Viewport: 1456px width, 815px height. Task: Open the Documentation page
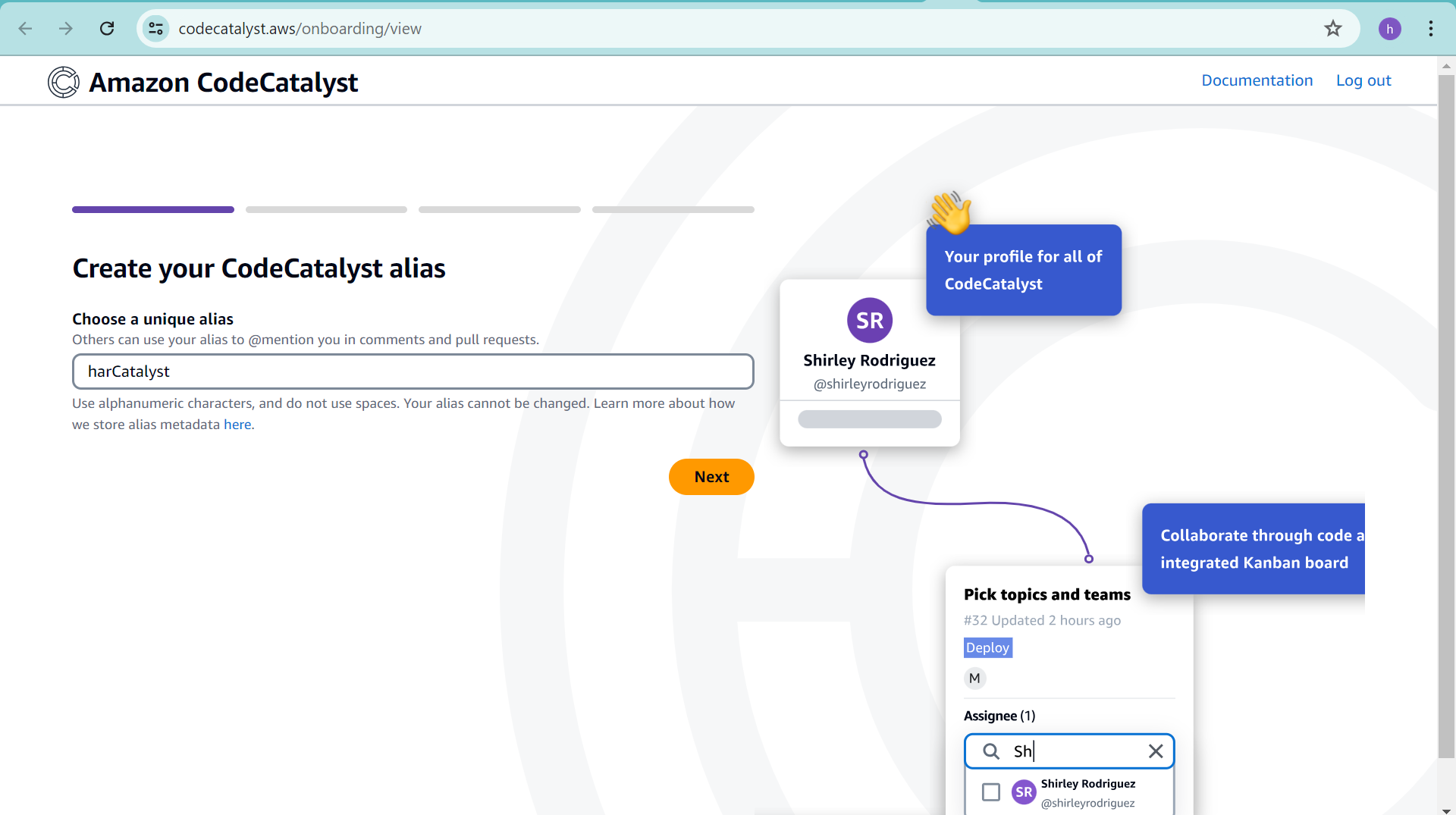coord(1257,80)
